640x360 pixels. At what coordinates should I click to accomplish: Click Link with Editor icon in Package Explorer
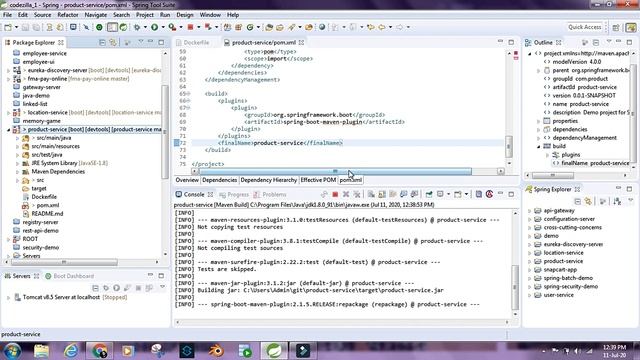click(113, 42)
